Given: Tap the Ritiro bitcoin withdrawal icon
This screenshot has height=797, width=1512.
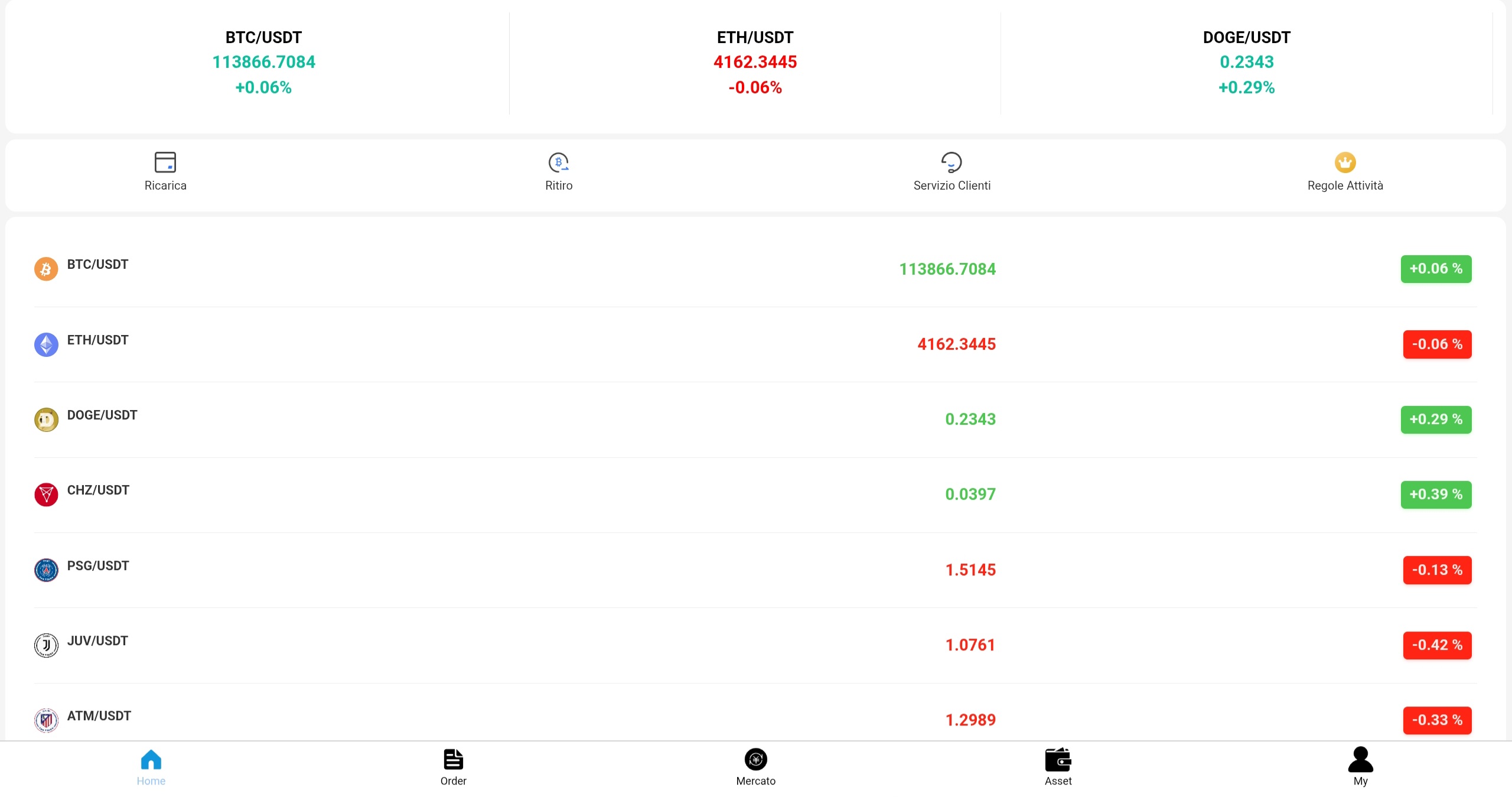Looking at the screenshot, I should tap(558, 162).
